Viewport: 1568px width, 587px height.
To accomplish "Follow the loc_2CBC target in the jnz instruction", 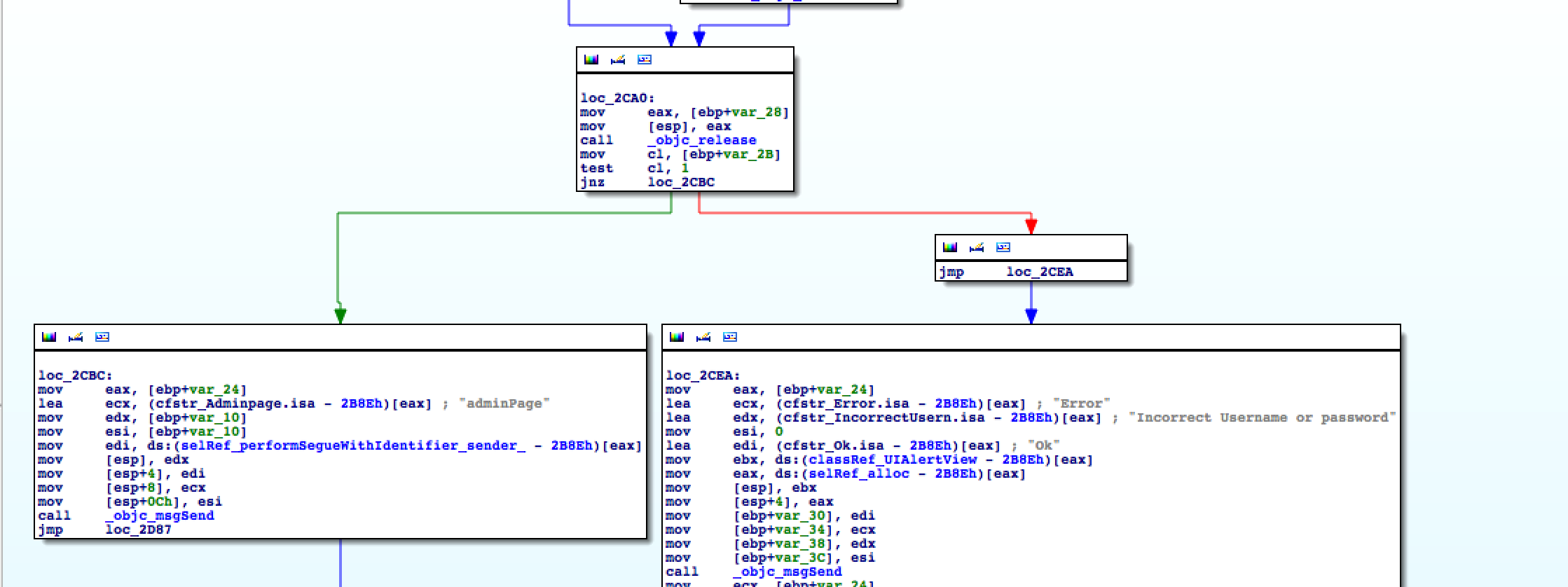I will 681,182.
